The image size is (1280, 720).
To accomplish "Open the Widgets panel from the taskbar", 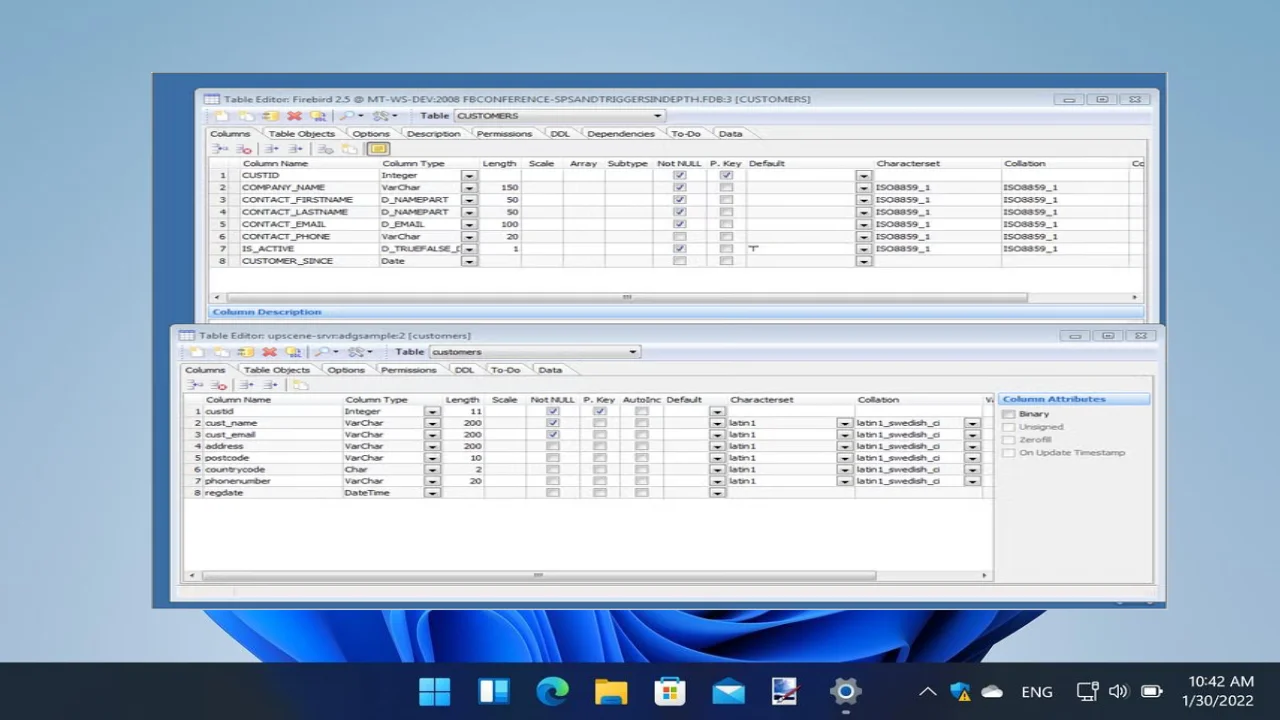I will click(493, 691).
